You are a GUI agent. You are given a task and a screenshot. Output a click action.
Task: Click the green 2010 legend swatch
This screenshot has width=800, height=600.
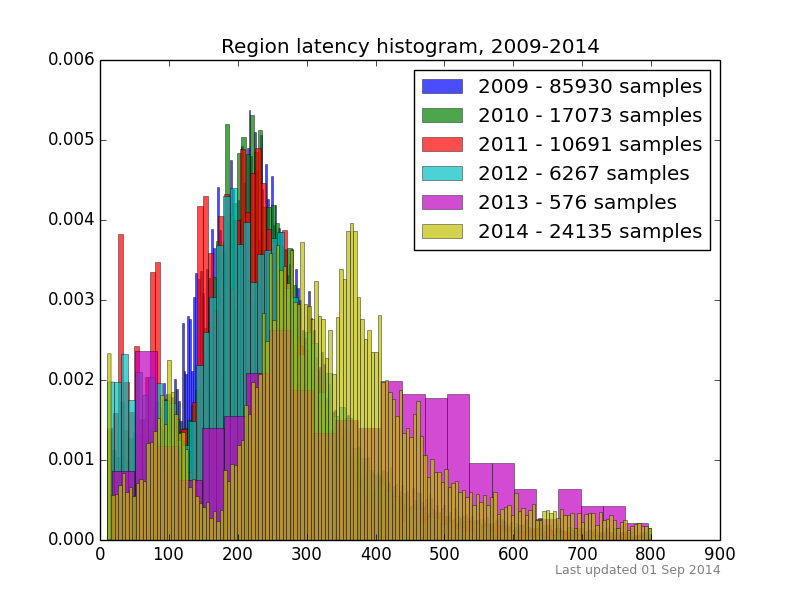(442, 115)
